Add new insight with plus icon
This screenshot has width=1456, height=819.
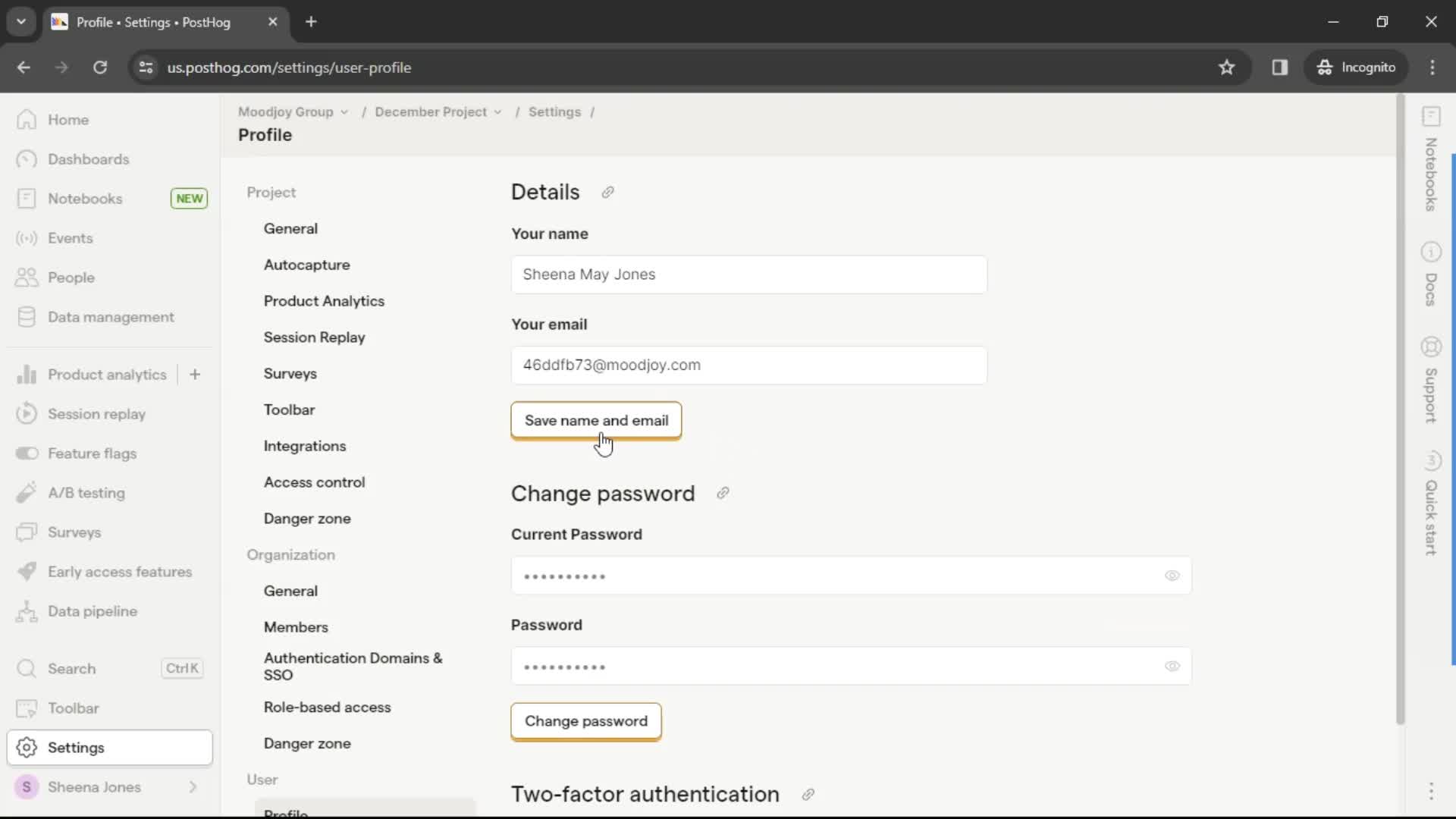195,375
